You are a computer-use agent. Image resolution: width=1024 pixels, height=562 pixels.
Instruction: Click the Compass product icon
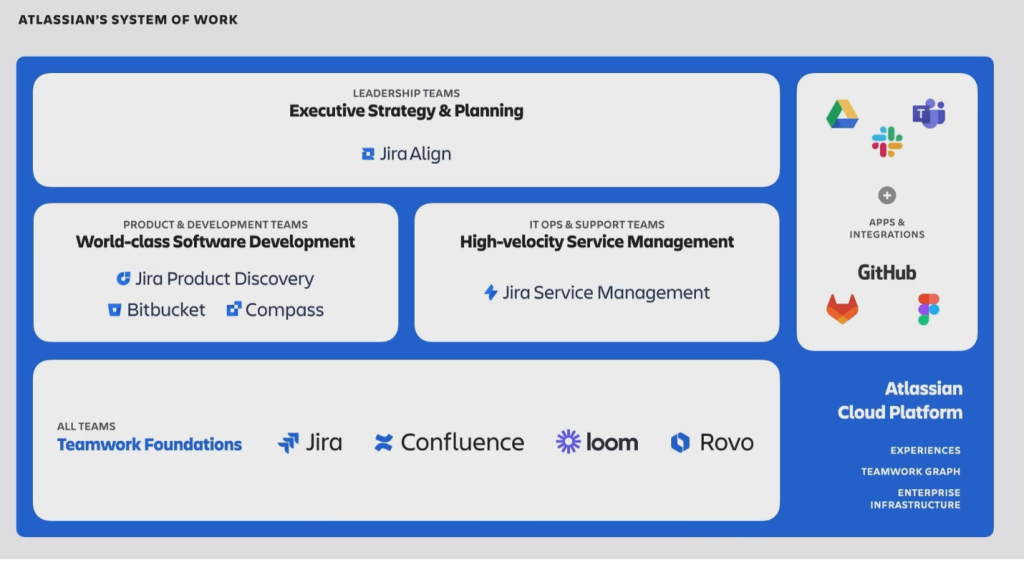pos(234,310)
